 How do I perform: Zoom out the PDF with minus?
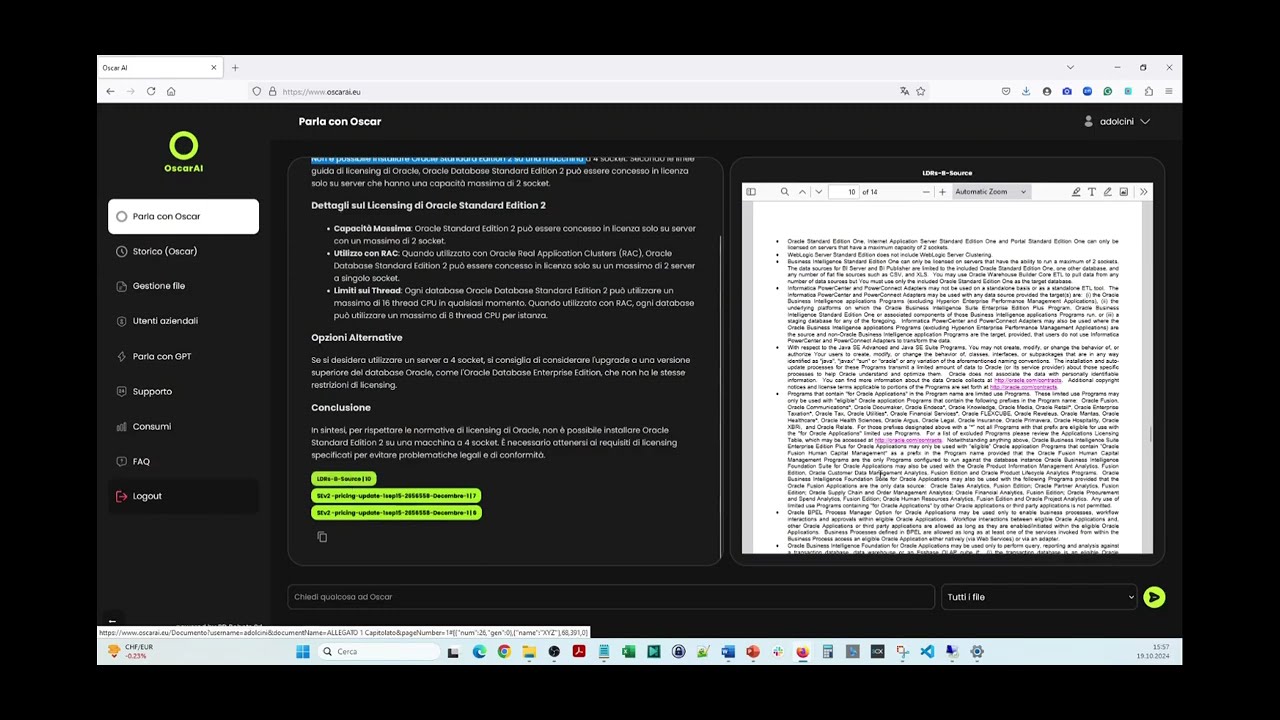tap(926, 192)
